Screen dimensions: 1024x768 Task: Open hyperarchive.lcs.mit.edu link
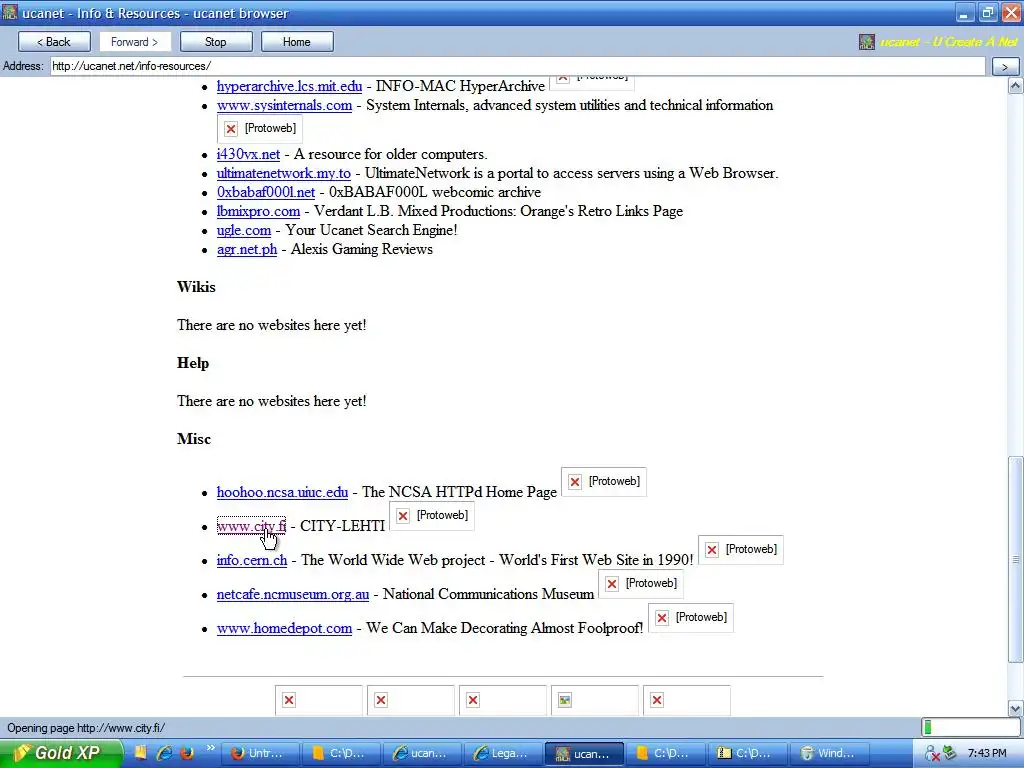(x=289, y=86)
